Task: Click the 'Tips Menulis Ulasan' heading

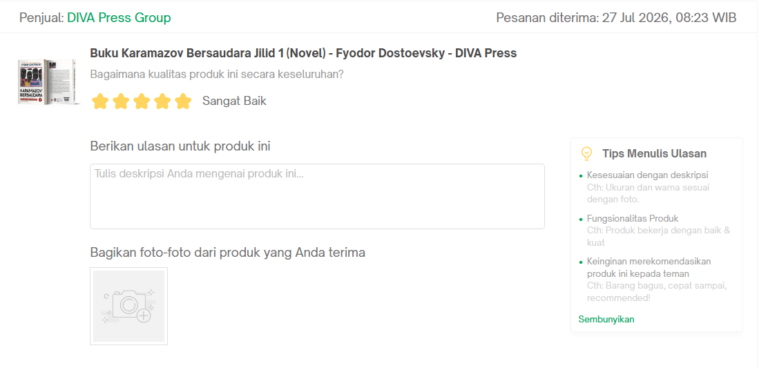Action: coord(654,154)
